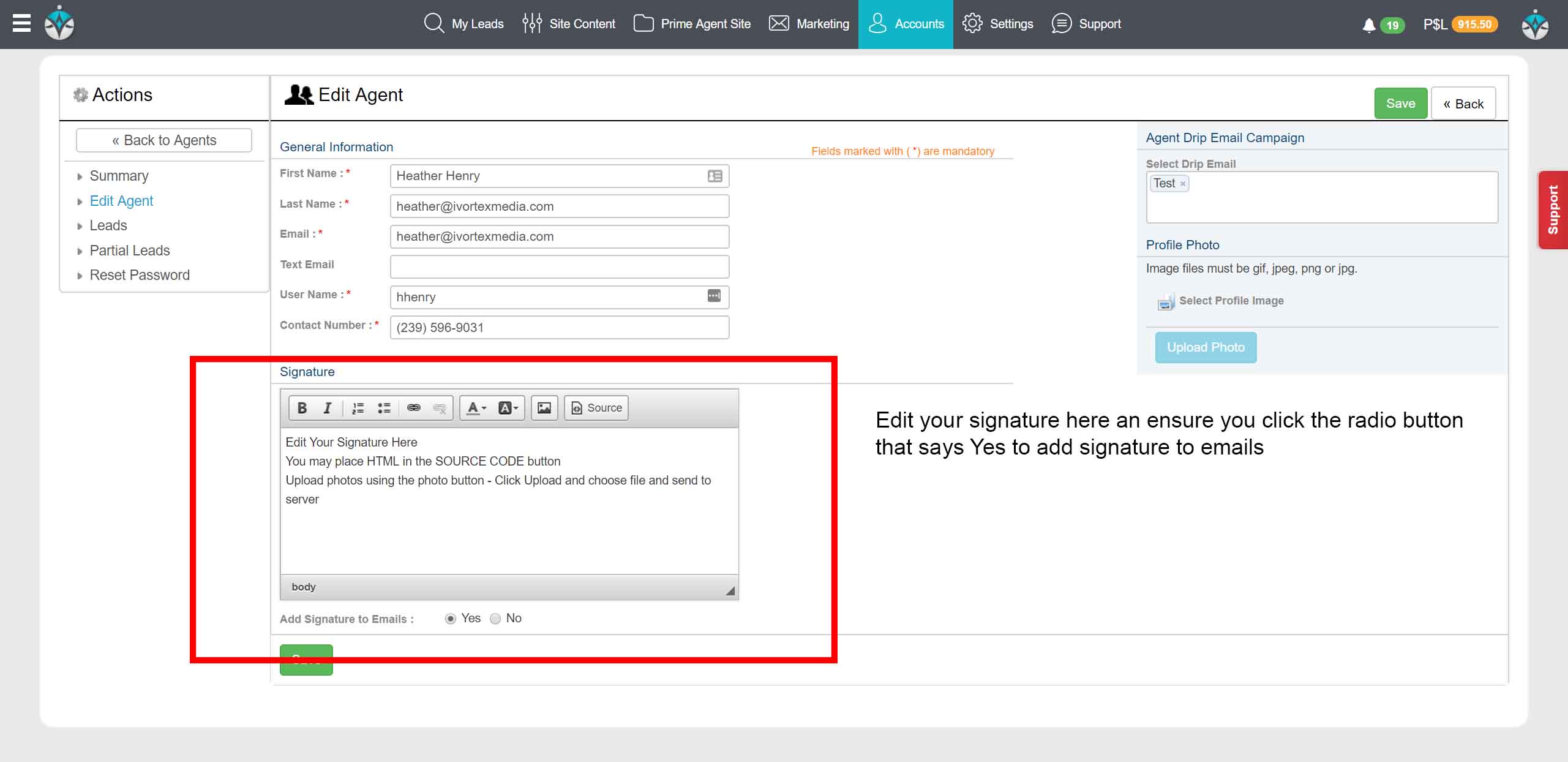Open text color dropdown in editor
Image resolution: width=1568 pixels, height=762 pixels.
click(476, 408)
